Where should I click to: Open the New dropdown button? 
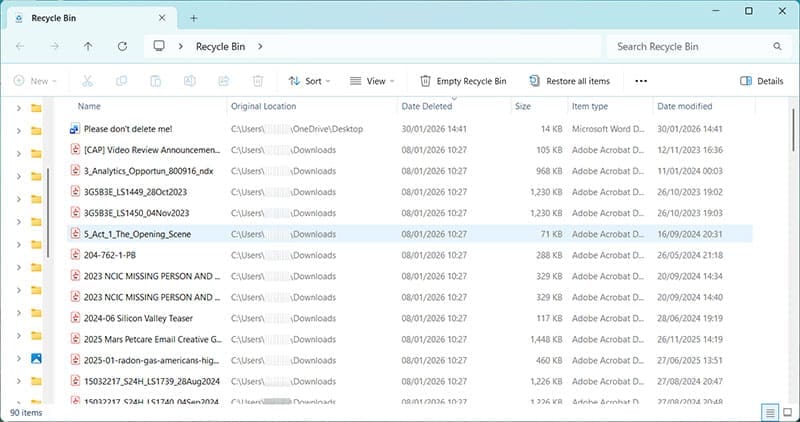[x=35, y=81]
